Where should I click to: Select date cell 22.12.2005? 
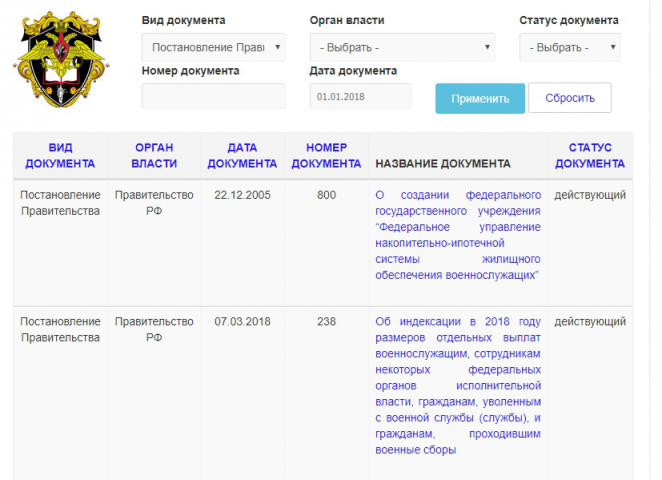(x=242, y=195)
